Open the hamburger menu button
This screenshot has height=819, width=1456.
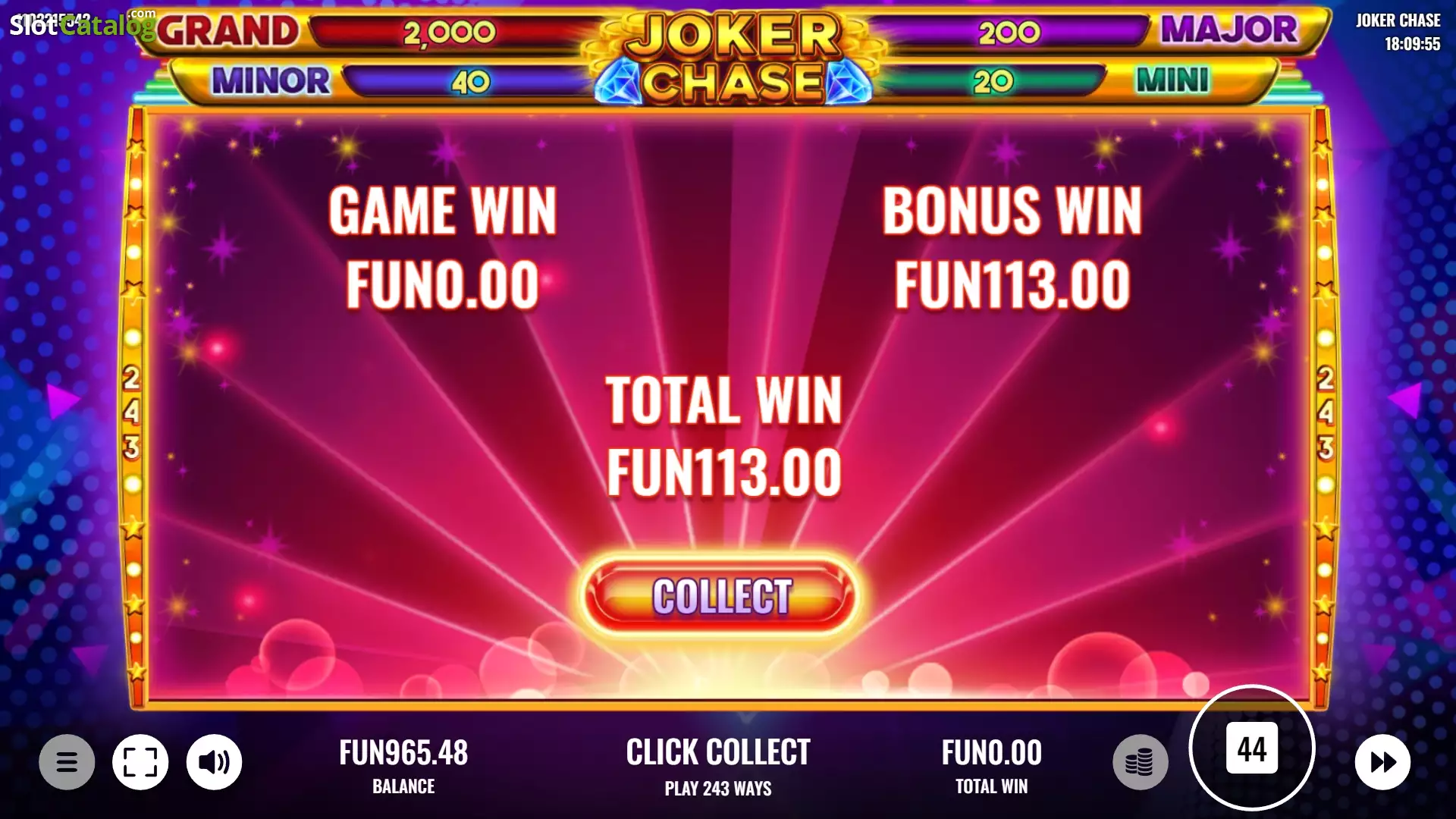click(67, 761)
